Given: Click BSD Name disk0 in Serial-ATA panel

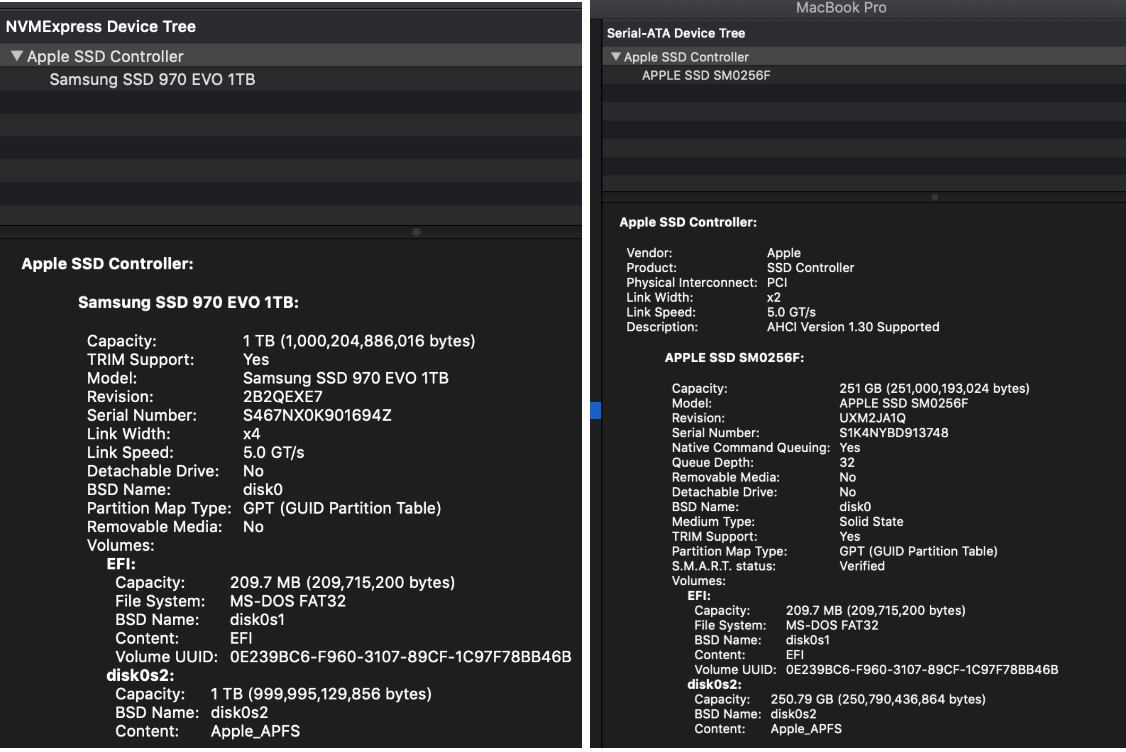Looking at the screenshot, I should click(x=855, y=507).
